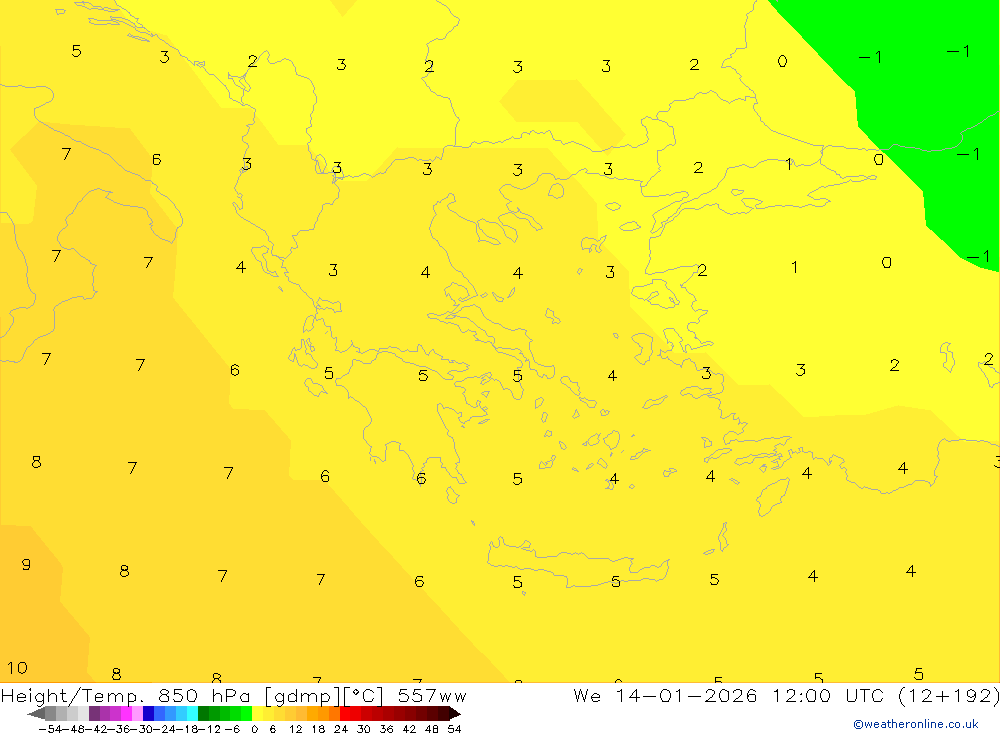Viewport: 1000px width, 733px height.
Task: Click the legend label '54'
Action: click(454, 729)
